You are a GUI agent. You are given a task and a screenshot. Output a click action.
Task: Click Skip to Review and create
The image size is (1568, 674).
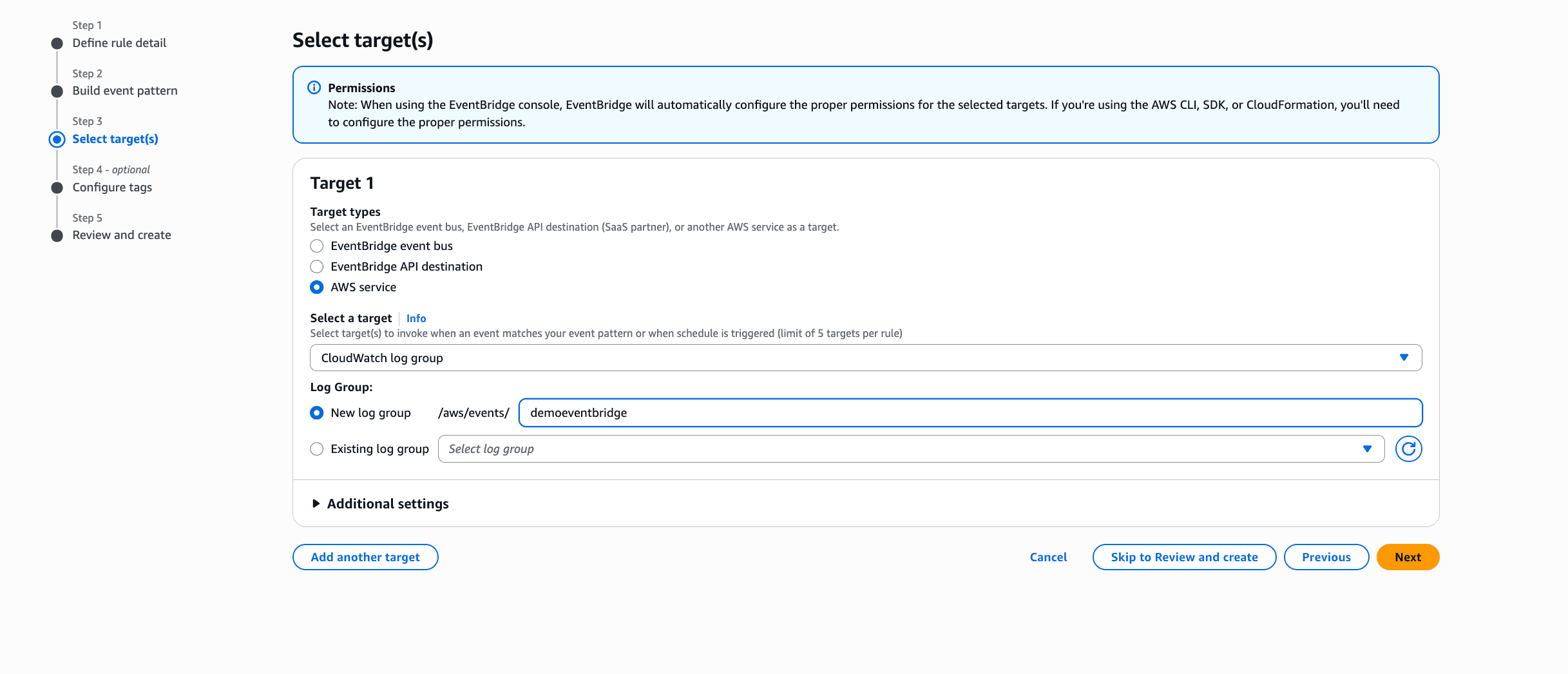coord(1183,557)
